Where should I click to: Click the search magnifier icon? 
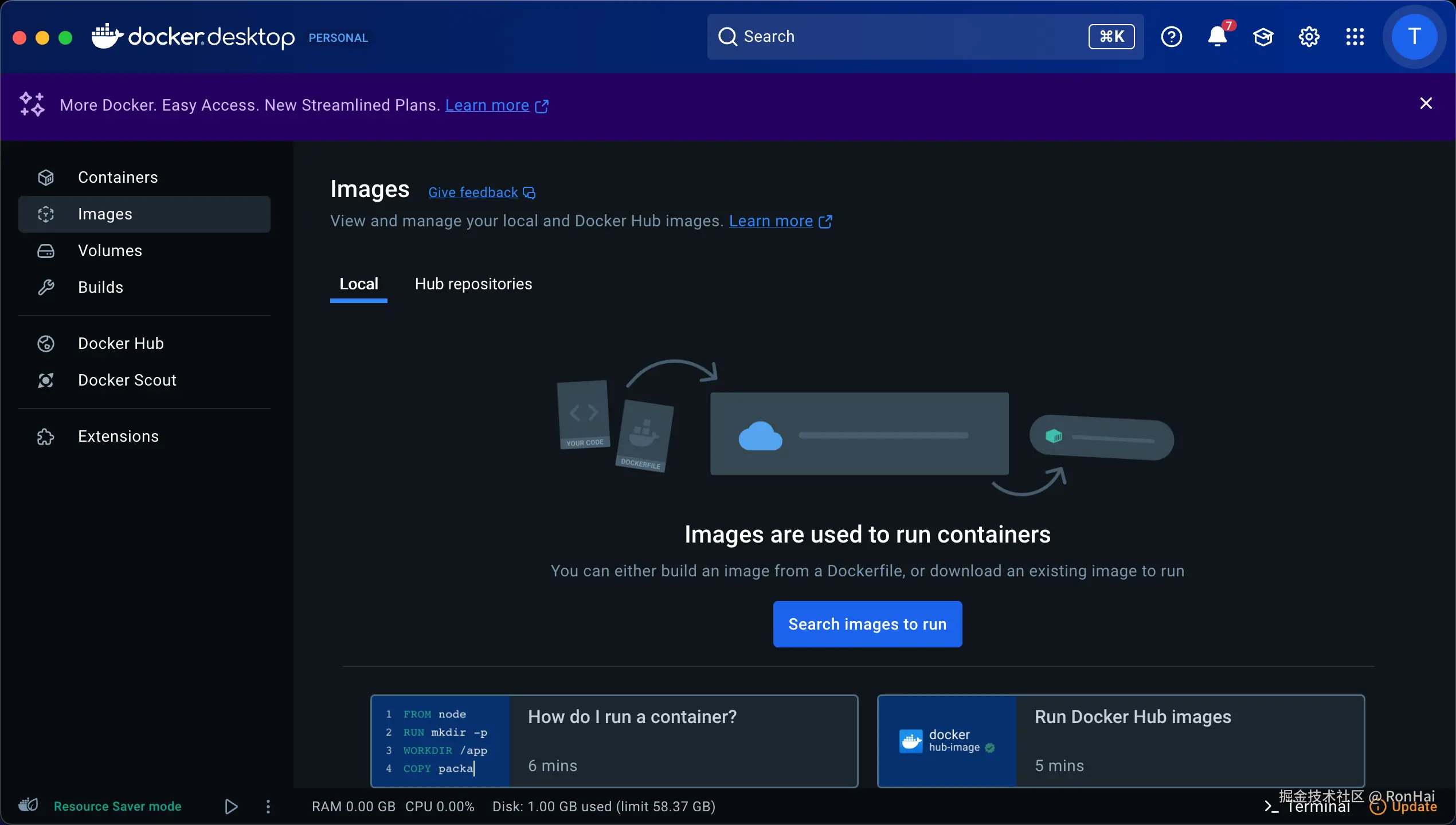(x=727, y=37)
